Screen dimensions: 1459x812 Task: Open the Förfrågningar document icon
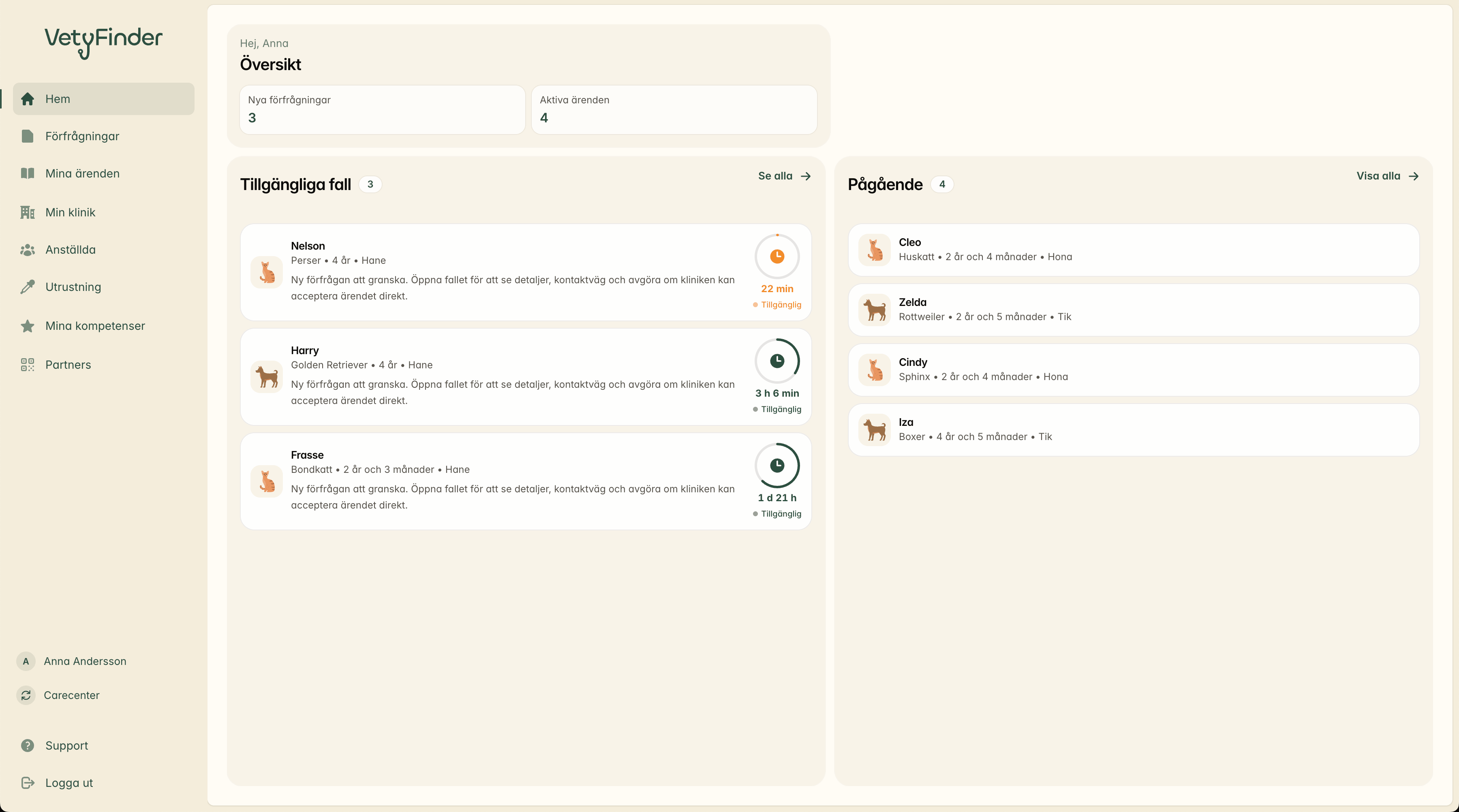click(27, 137)
